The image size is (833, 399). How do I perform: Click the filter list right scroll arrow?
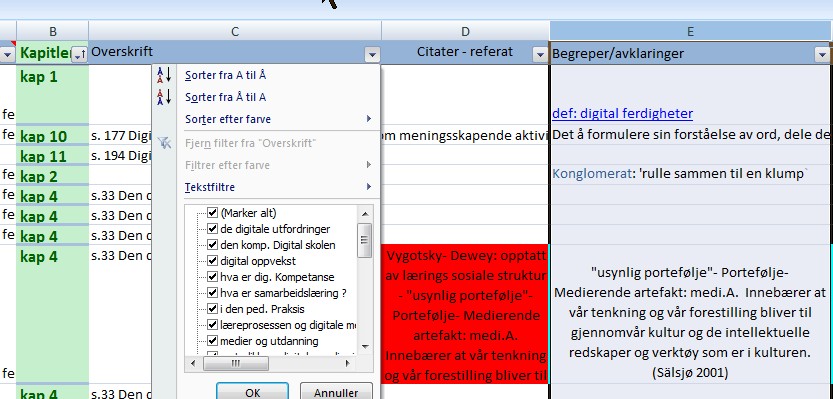tap(347, 363)
